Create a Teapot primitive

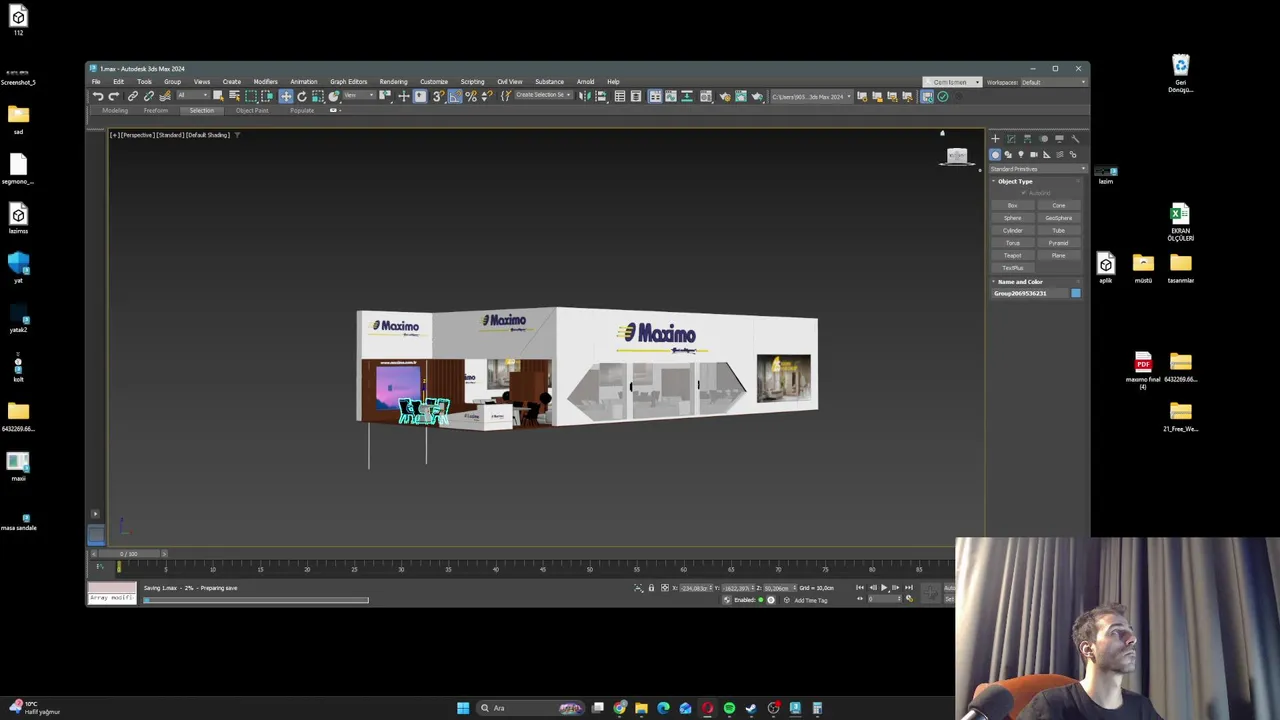pos(1013,255)
